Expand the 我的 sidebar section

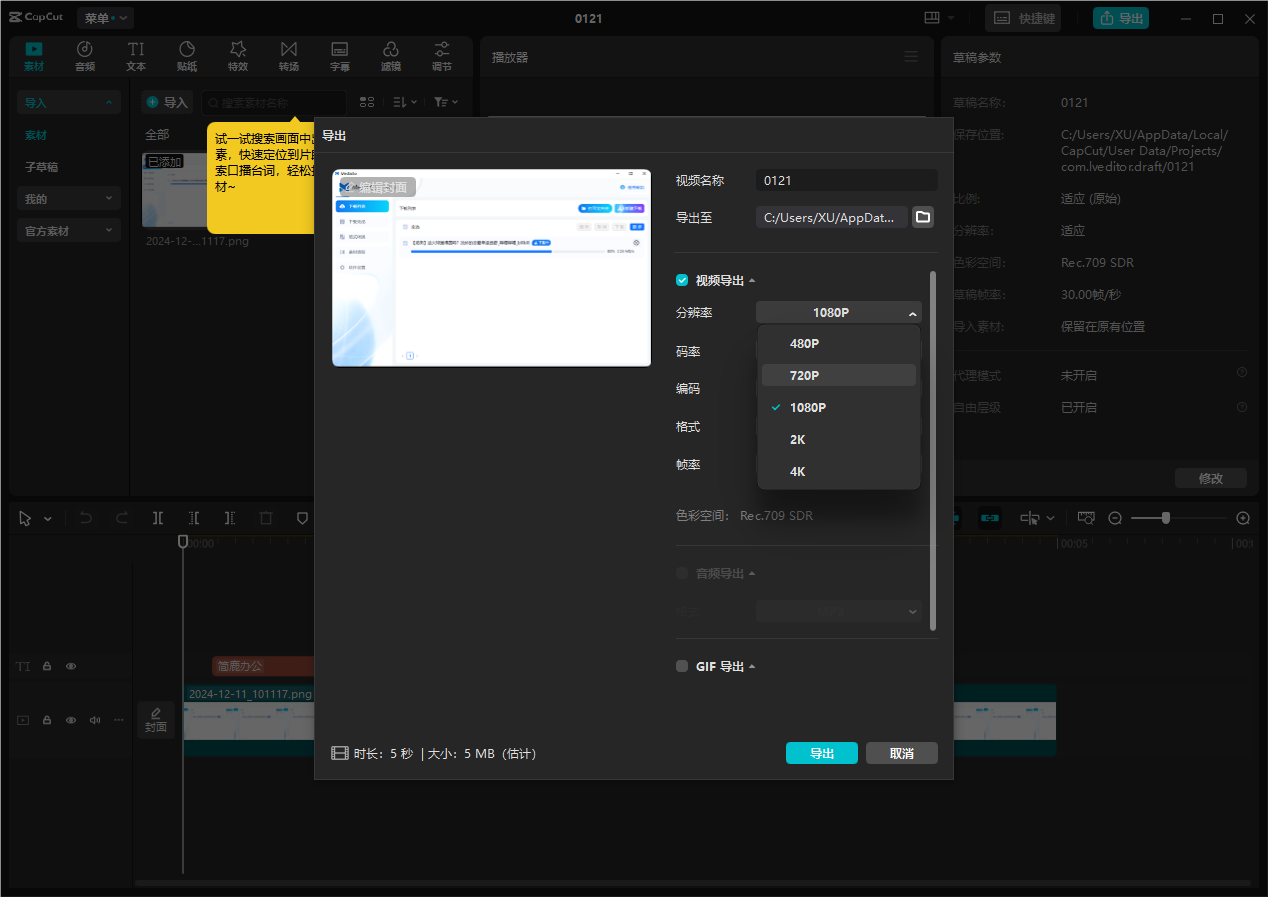click(x=69, y=199)
